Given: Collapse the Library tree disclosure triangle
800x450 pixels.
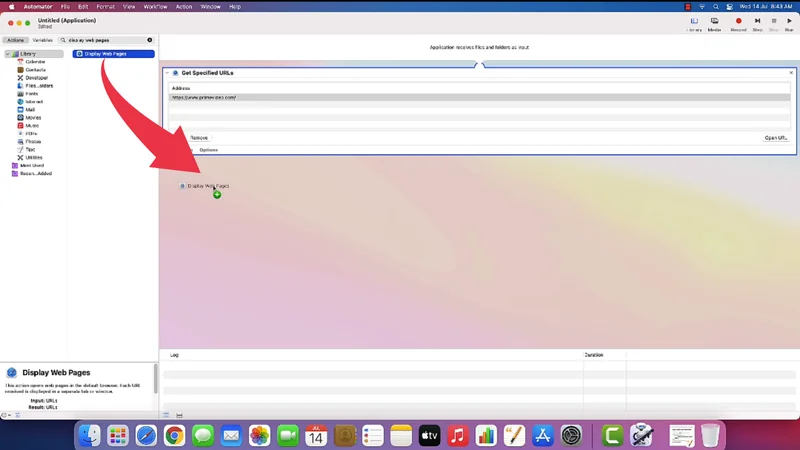Looking at the screenshot, I should click(8, 54).
